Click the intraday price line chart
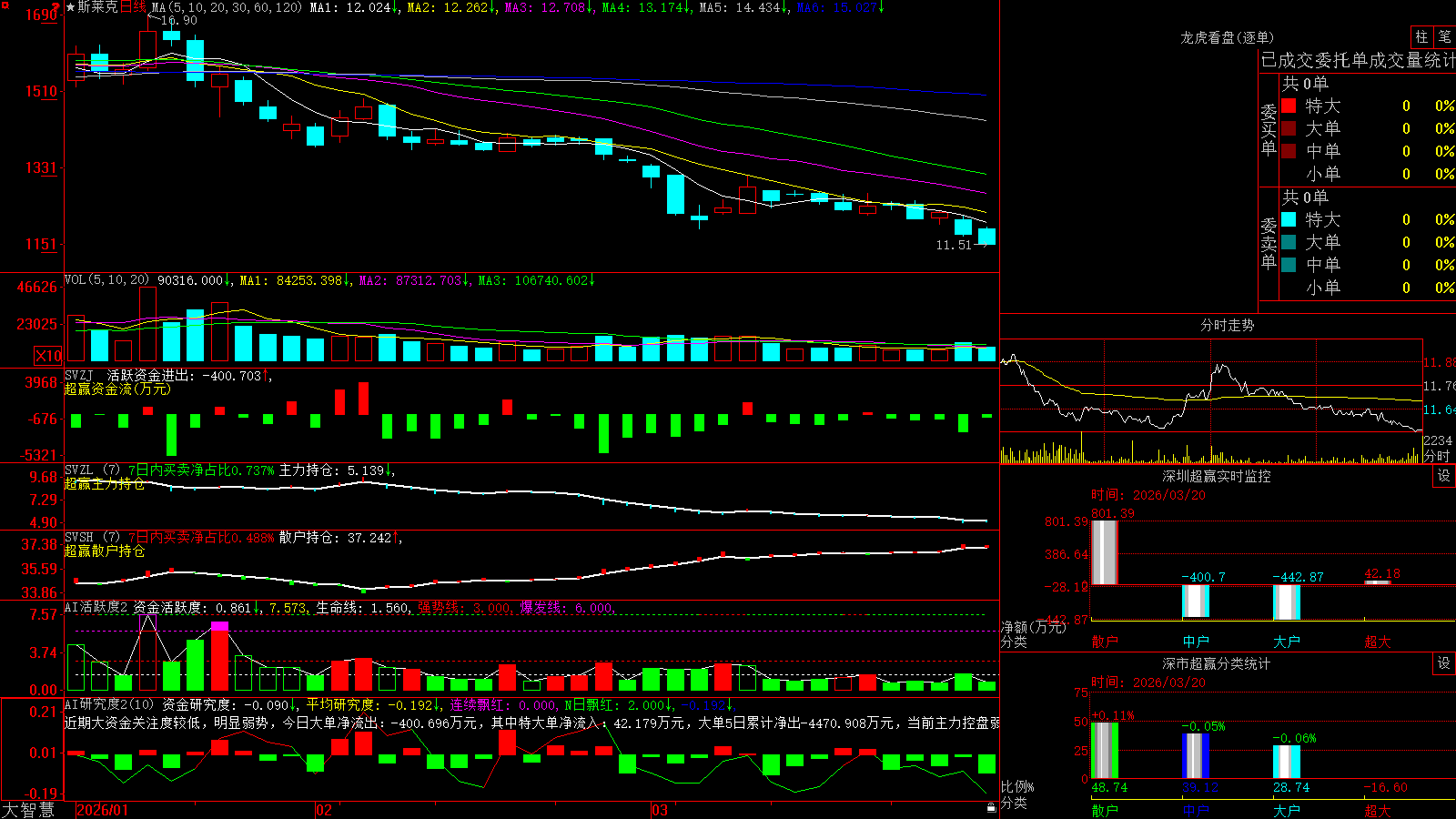The height and width of the screenshot is (819, 1456). coord(1211,386)
